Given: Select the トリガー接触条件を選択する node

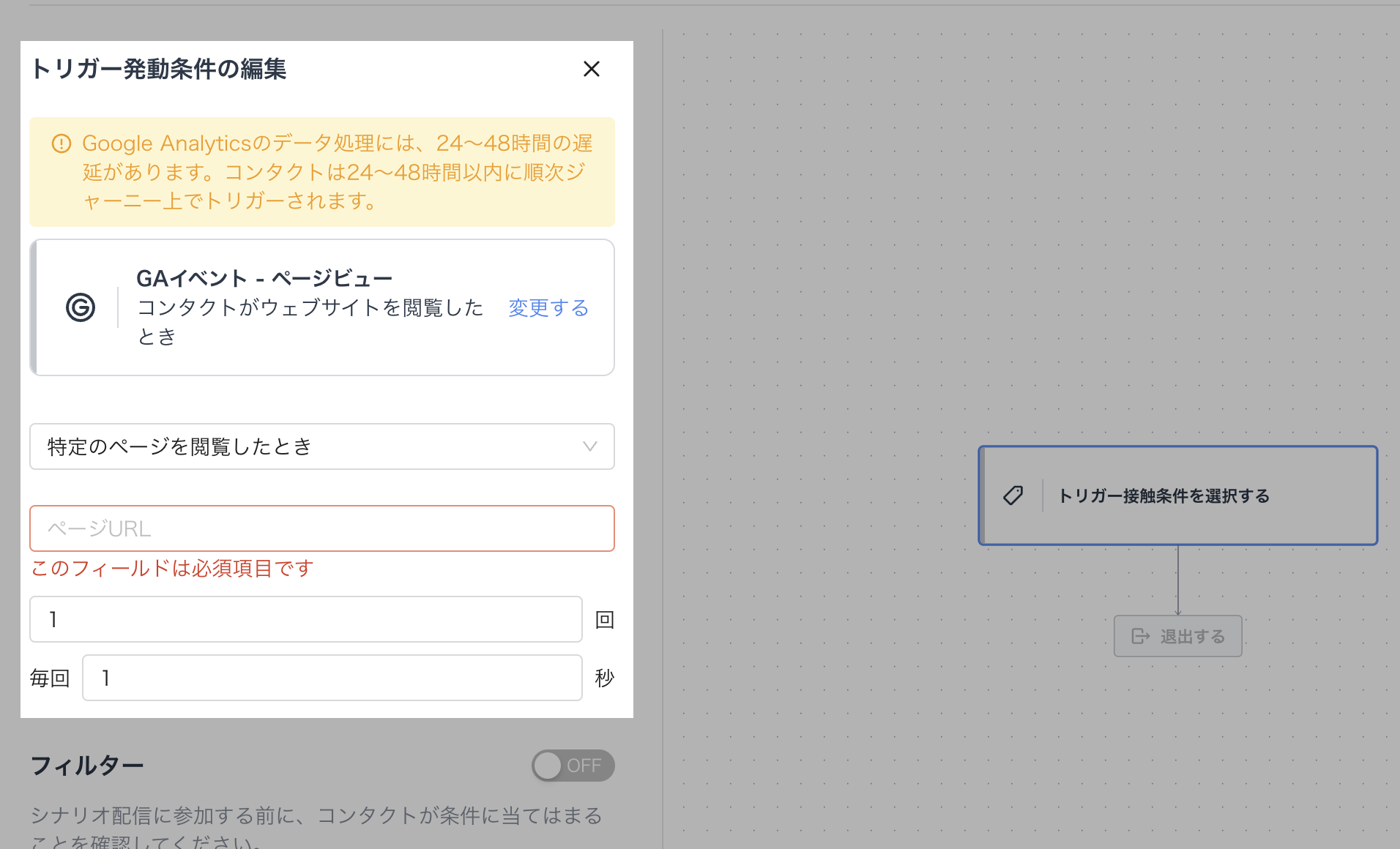Looking at the screenshot, I should point(1177,495).
